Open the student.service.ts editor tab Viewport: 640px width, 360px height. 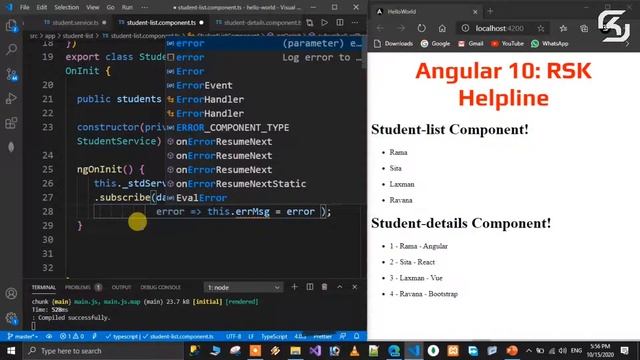pos(75,22)
